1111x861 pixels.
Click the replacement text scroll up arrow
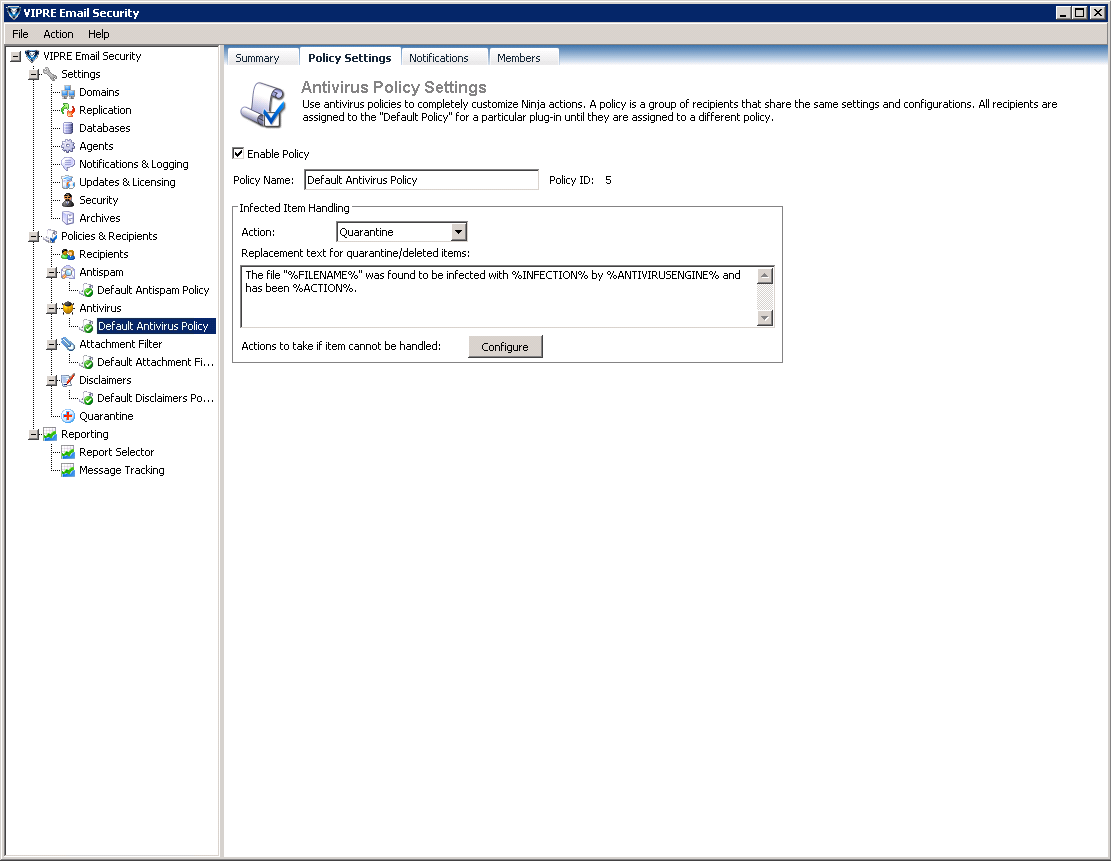pyautogui.click(x=765, y=276)
